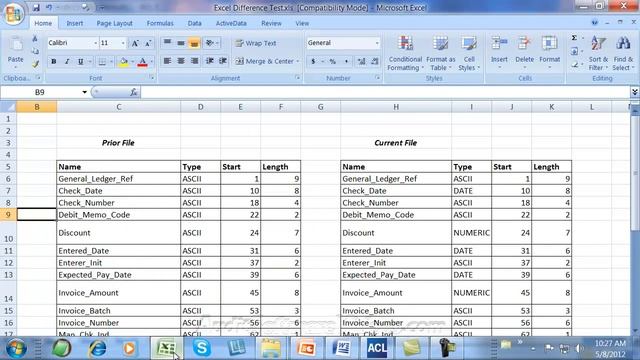
Task: Open the font color dropdown arrow
Action: click(151, 62)
